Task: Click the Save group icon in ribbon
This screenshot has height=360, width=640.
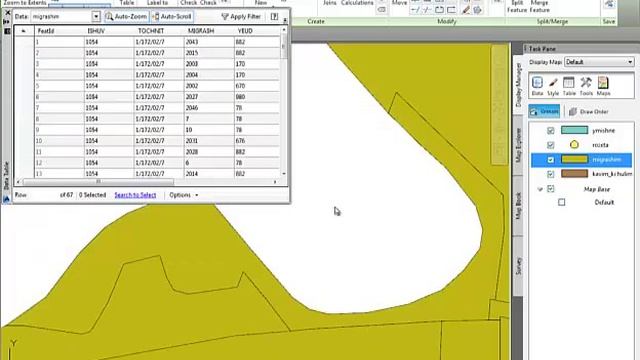Action: pos(609,4)
